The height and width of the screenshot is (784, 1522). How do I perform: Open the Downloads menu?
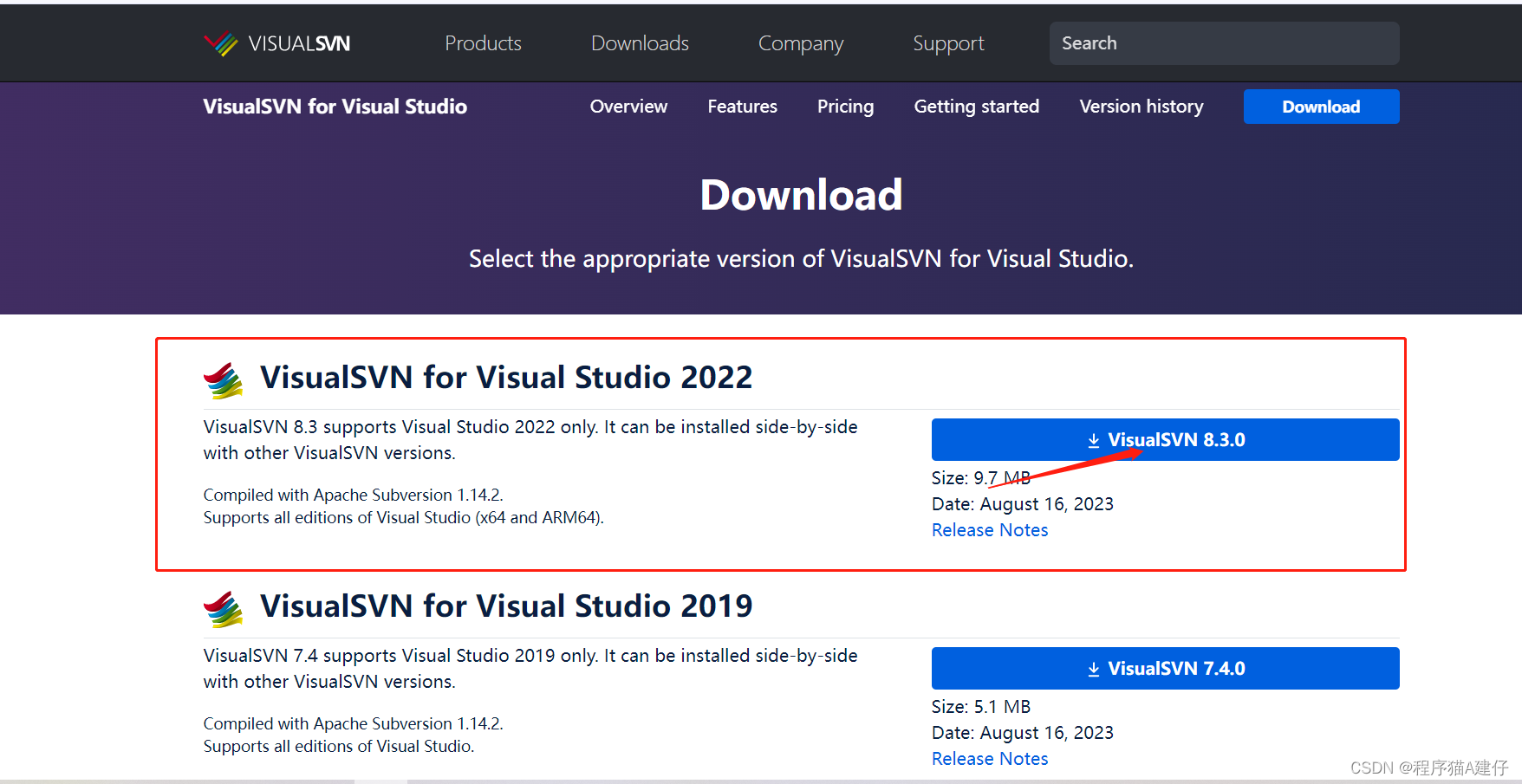[640, 43]
